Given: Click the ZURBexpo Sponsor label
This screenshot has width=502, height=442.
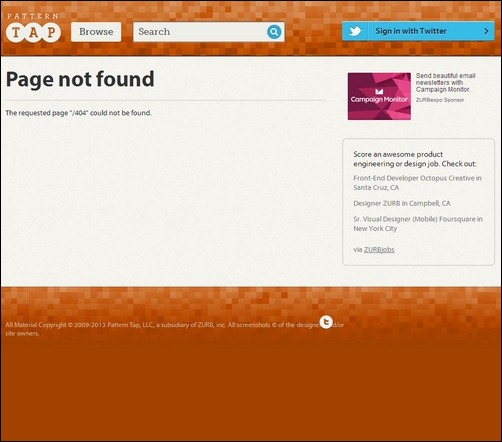Looking at the screenshot, I should tap(440, 100).
